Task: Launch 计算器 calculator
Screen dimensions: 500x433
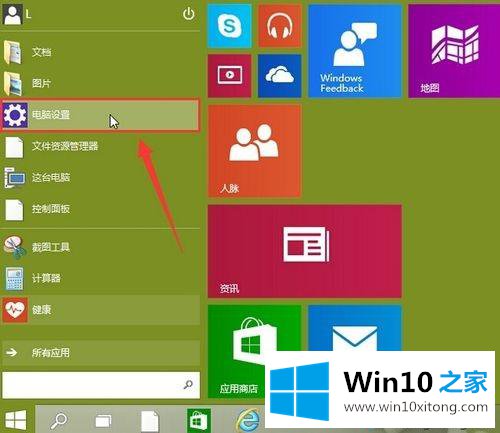Action: click(x=100, y=278)
